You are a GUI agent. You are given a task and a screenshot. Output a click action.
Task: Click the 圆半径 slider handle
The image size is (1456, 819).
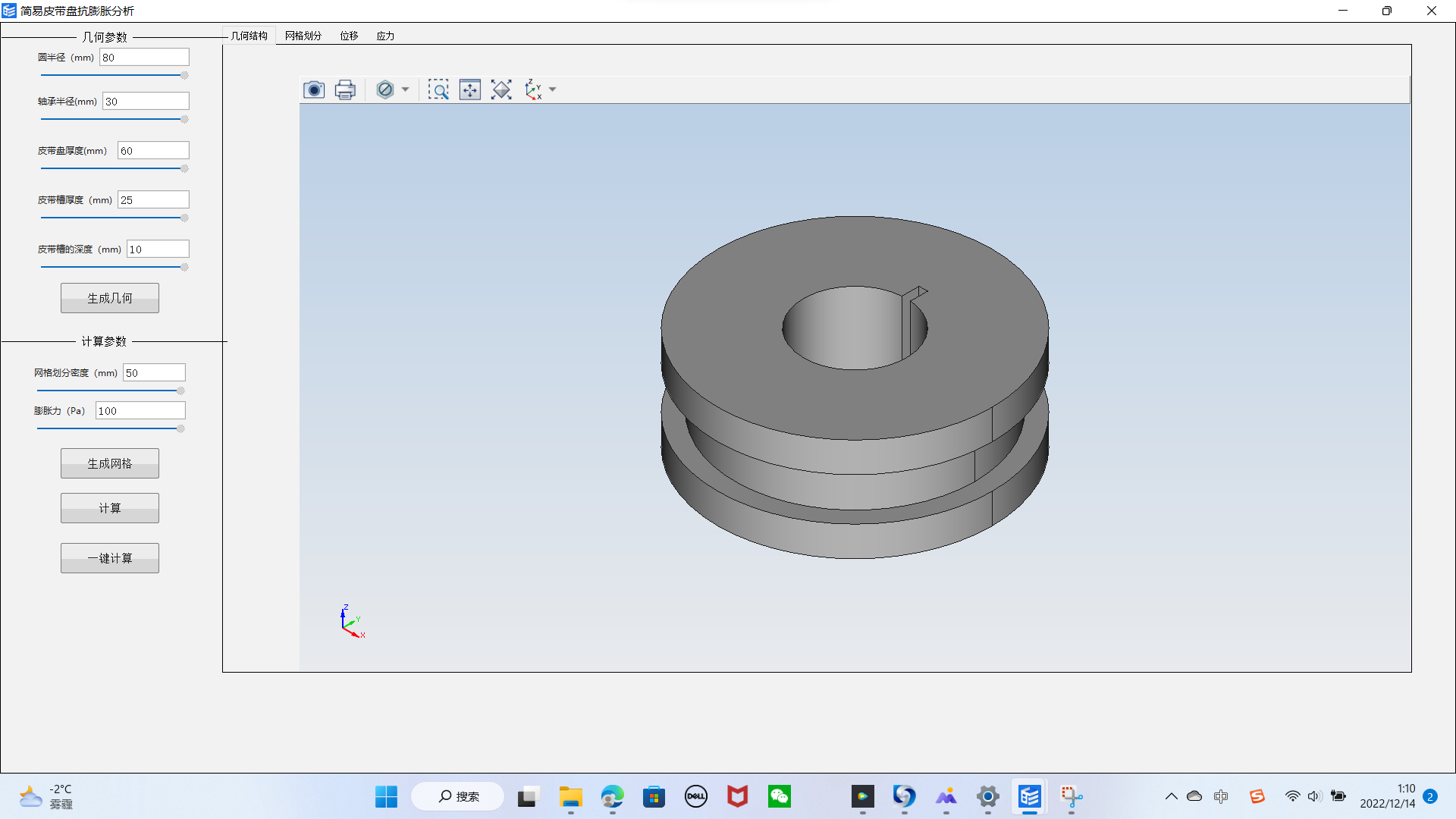click(x=184, y=75)
